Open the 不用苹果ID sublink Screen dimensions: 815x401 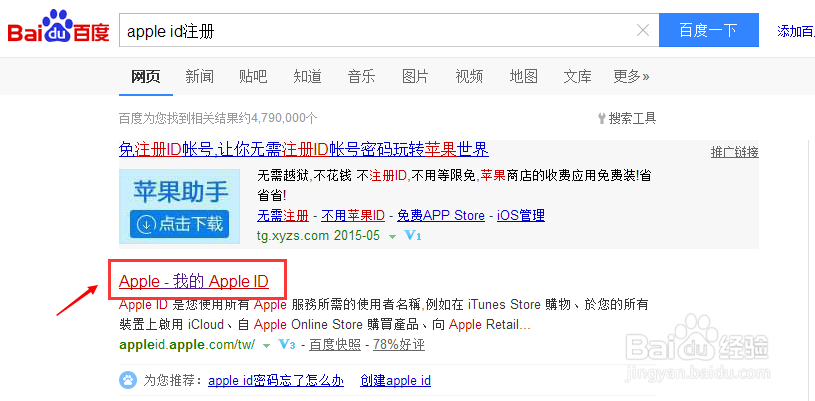tap(353, 215)
